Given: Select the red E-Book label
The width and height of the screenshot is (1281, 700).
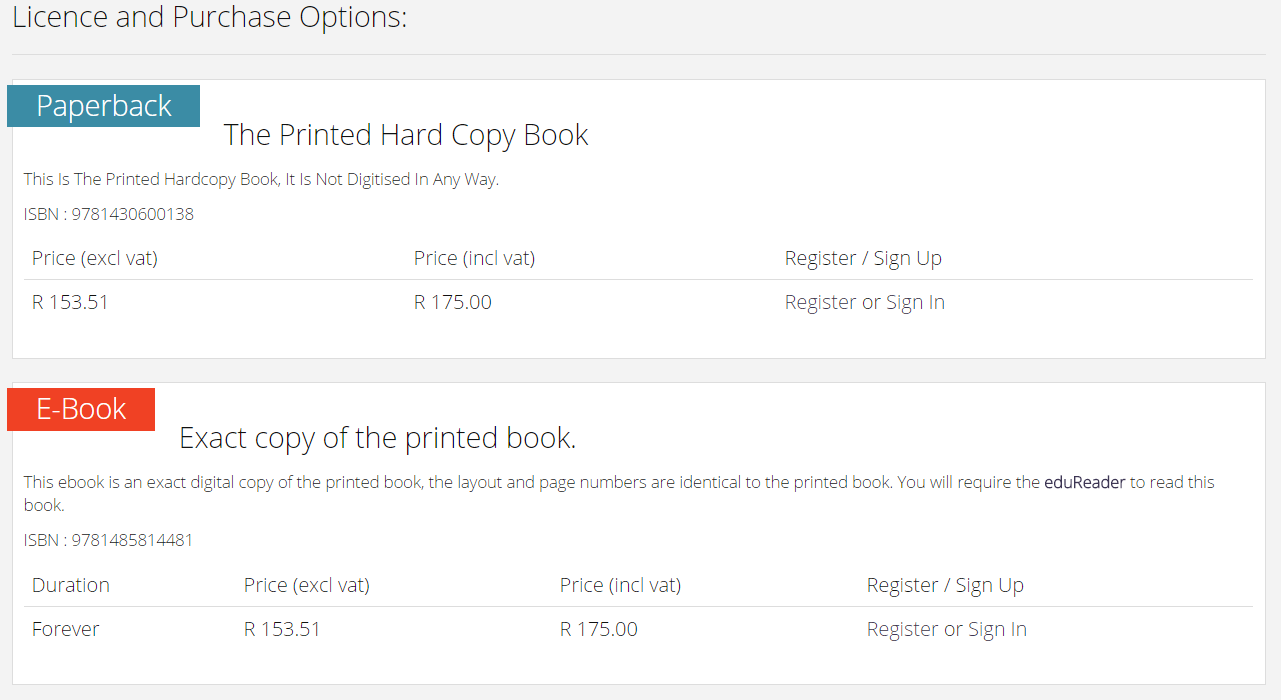Looking at the screenshot, I should (x=81, y=409).
